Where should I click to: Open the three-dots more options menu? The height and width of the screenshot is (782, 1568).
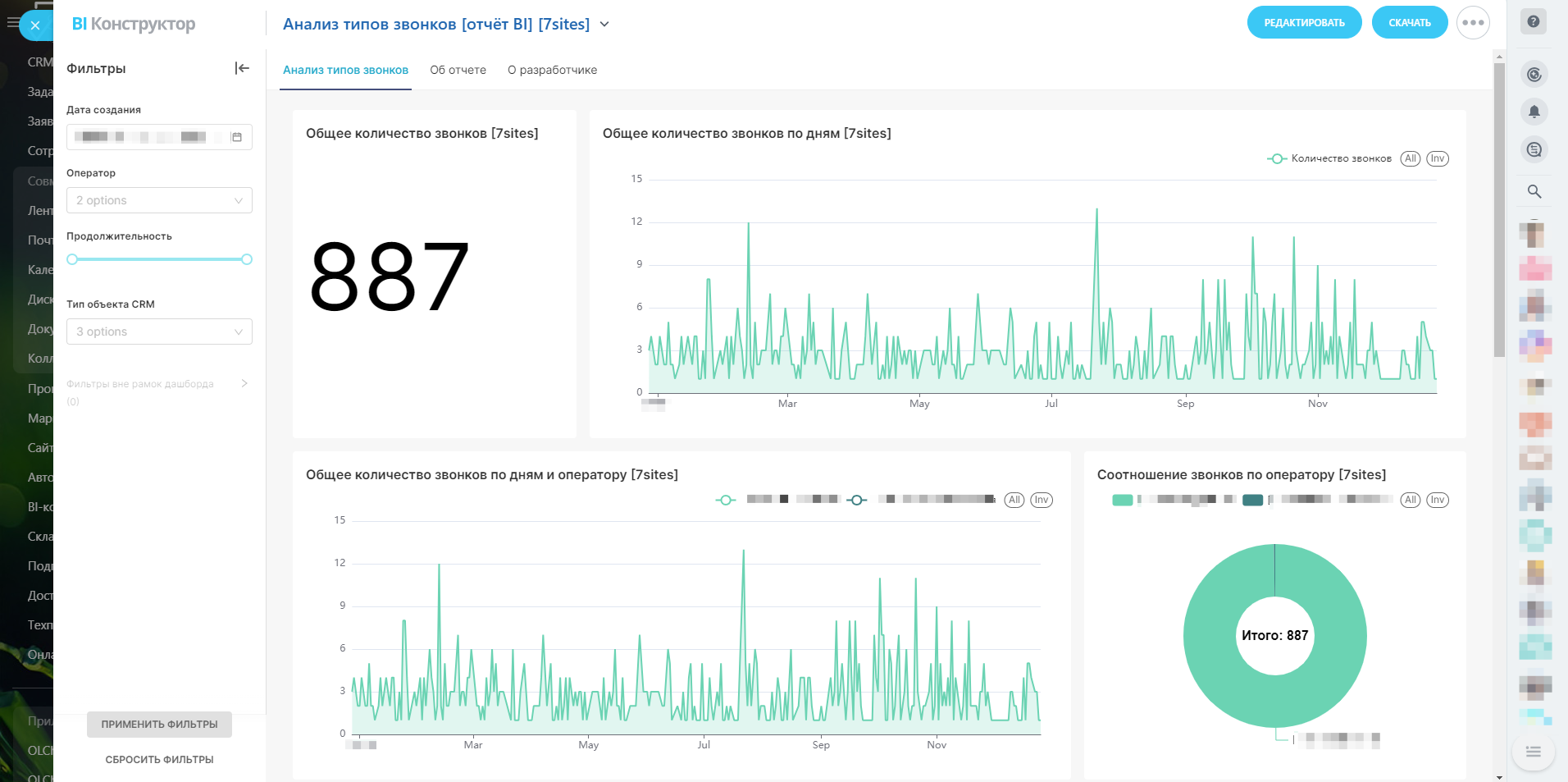tap(1473, 23)
